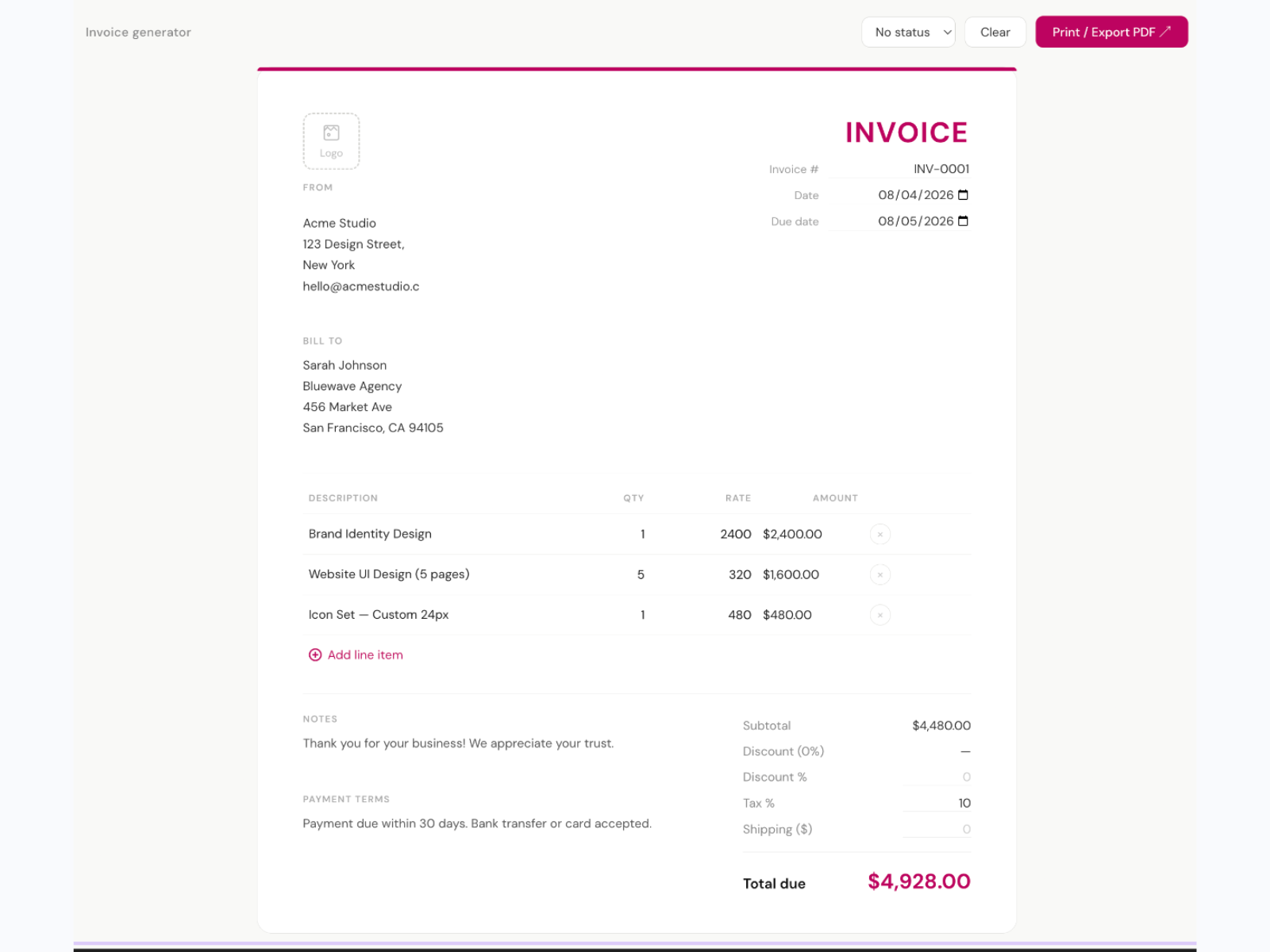Edit Sarah Johnson in Bill To section
The height and width of the screenshot is (952, 1270).
[344, 365]
